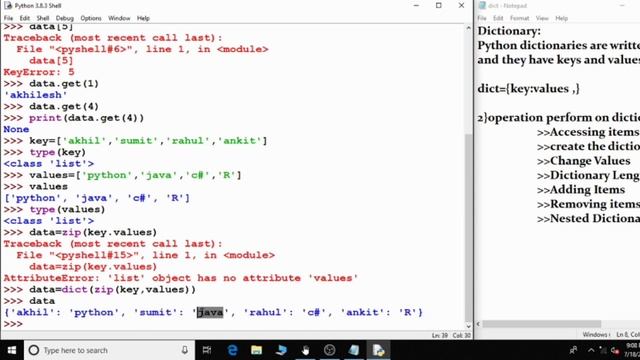Click the 'Dictionary:' heading in Notepad
This screenshot has width=640, height=360.
(x=509, y=31)
